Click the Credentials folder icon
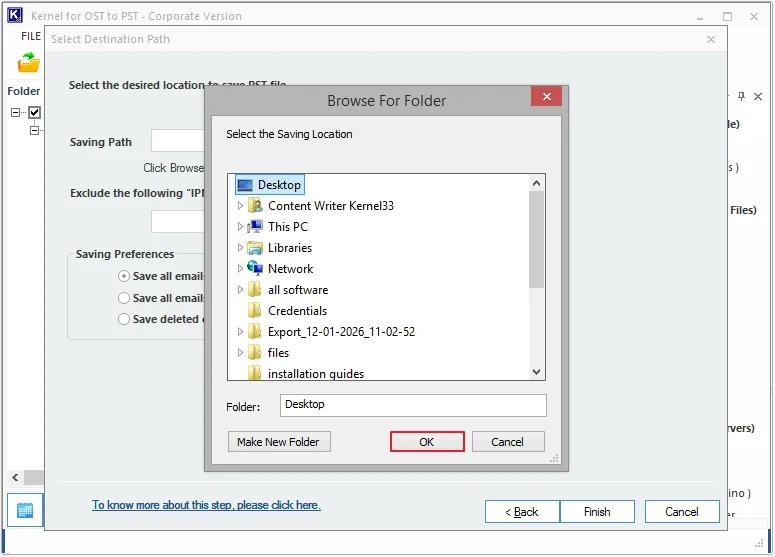This screenshot has width=775, height=557. click(255, 310)
